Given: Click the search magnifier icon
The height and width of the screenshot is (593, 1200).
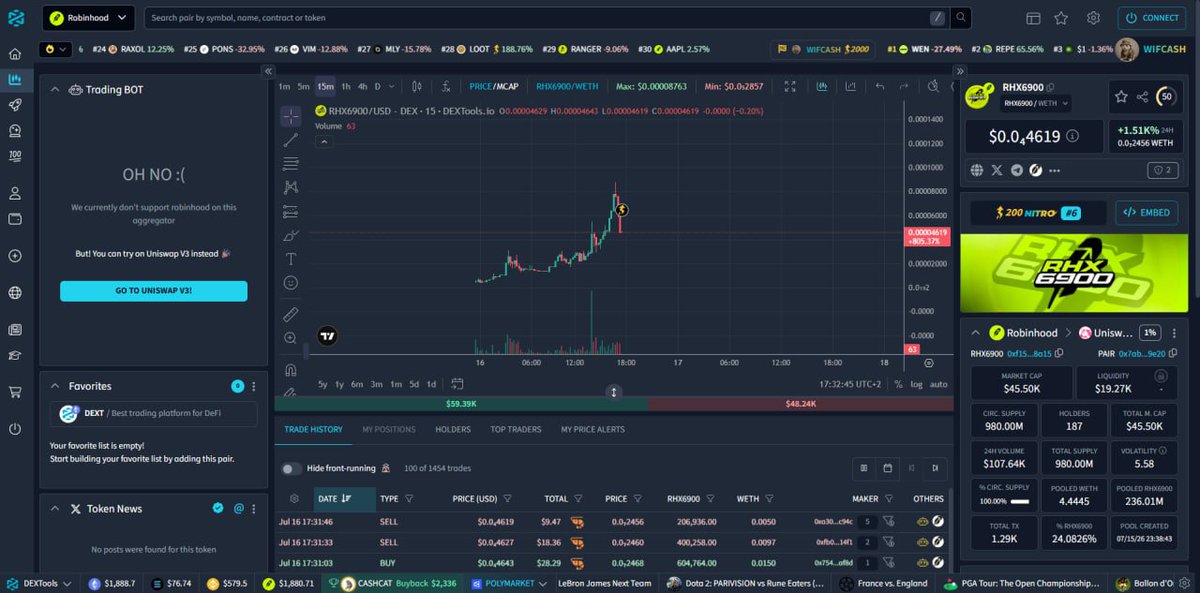Looking at the screenshot, I should click(x=960, y=18).
